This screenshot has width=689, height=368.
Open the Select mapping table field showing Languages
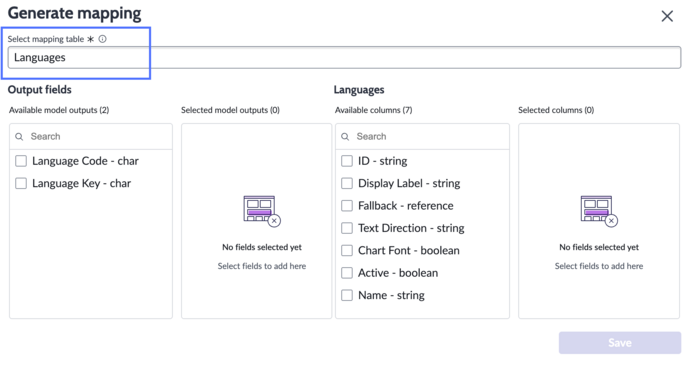click(x=344, y=58)
